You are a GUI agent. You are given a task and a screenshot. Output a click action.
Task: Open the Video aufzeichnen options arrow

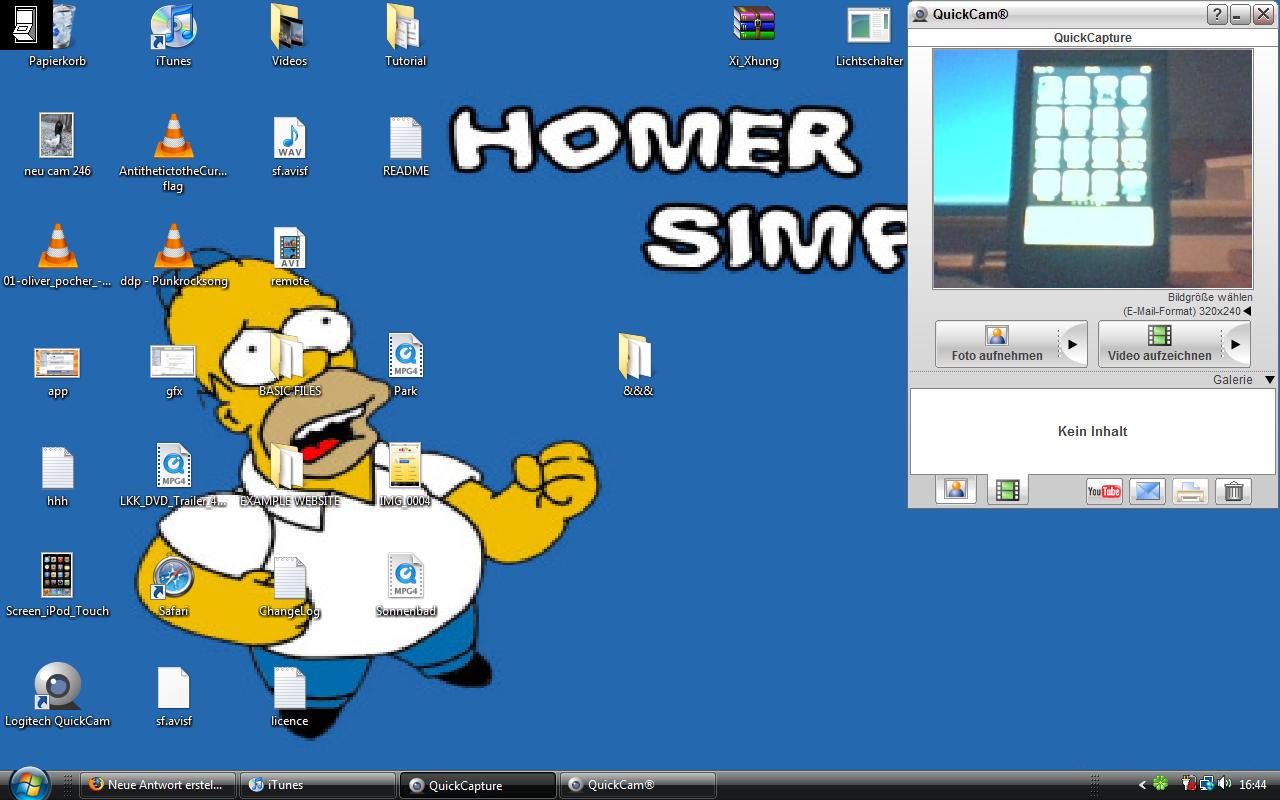point(1236,344)
